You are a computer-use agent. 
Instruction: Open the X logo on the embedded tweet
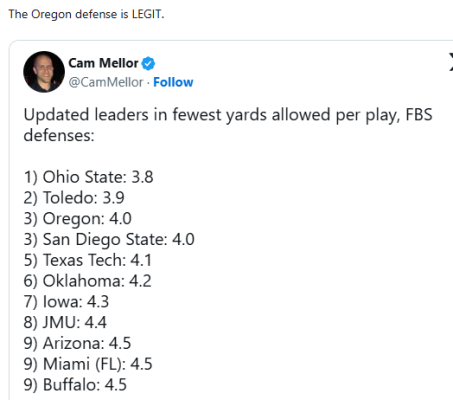coord(451,62)
